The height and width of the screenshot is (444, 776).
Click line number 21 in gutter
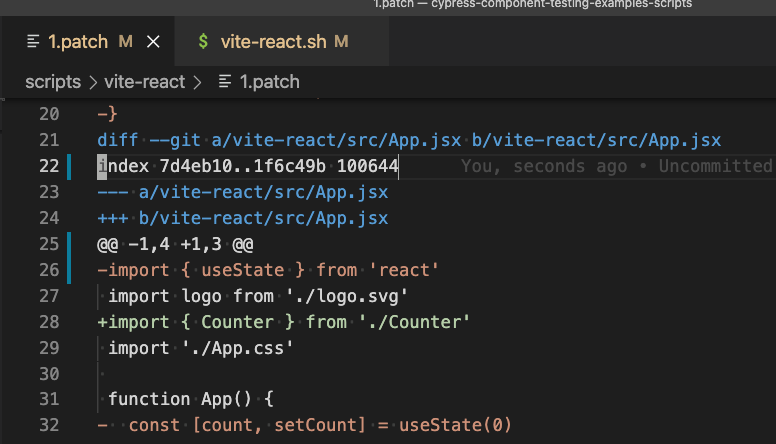tap(49, 140)
